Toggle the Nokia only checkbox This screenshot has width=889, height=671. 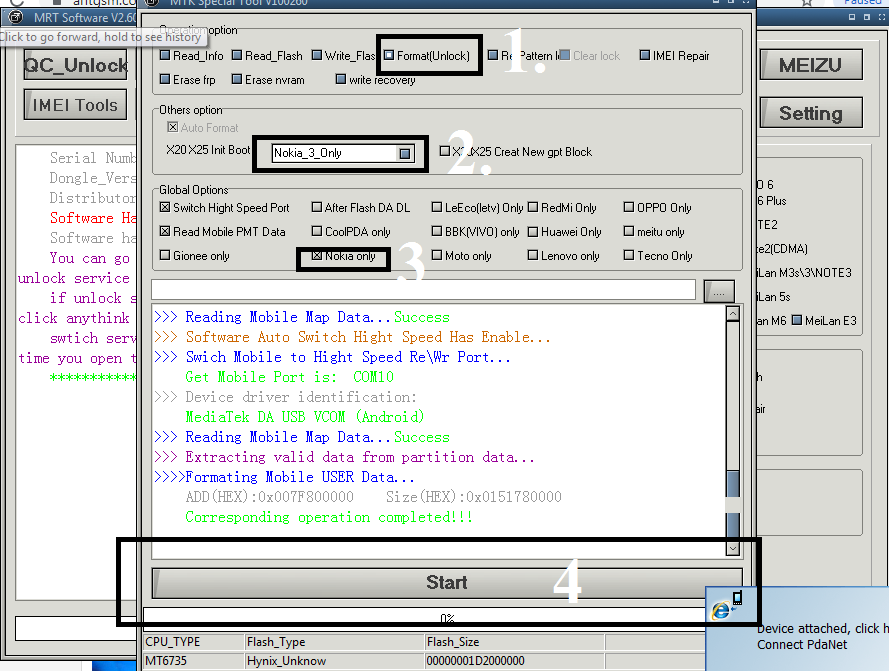point(317,256)
